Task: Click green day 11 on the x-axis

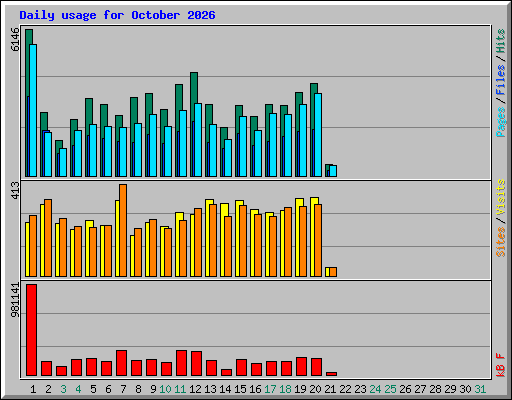Action: point(180,389)
